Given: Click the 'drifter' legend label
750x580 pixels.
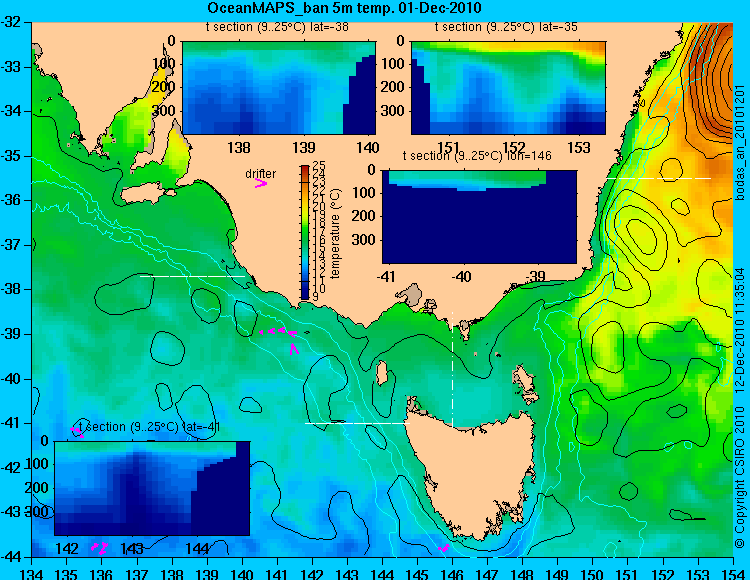Looking at the screenshot, I should coord(261,174).
